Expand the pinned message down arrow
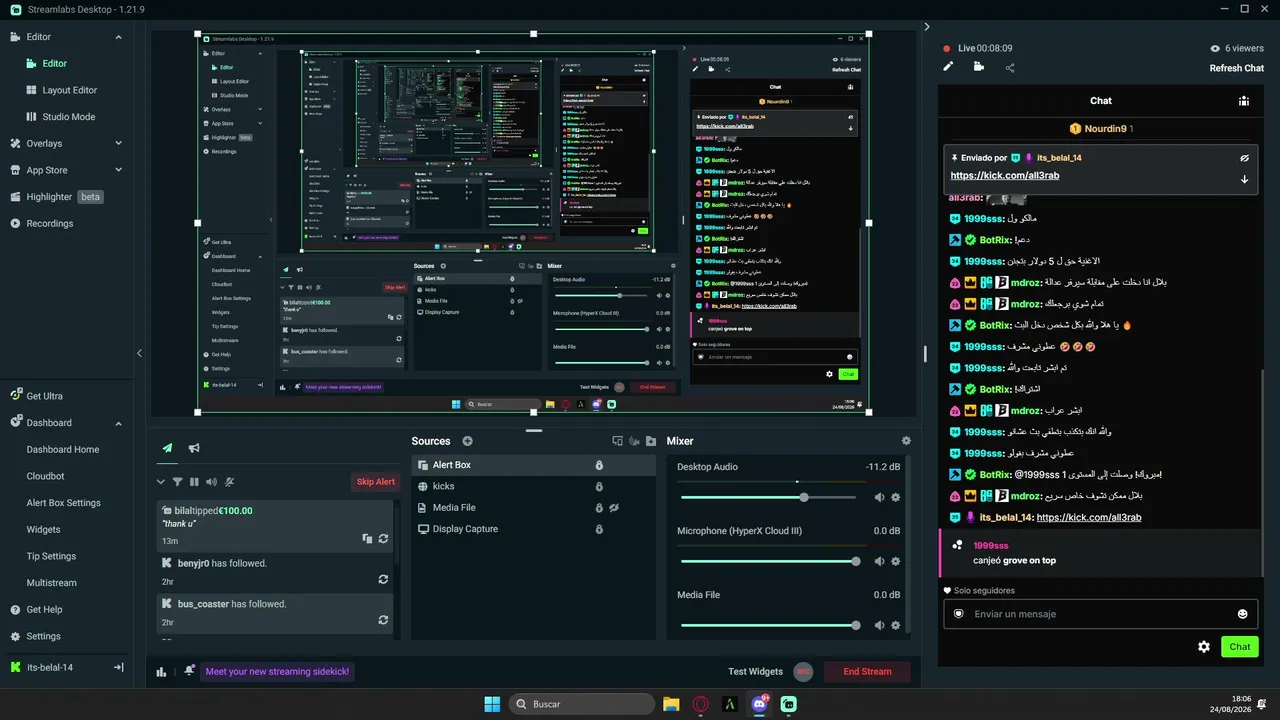Screen dimensions: 1280x720 tap(1244, 180)
